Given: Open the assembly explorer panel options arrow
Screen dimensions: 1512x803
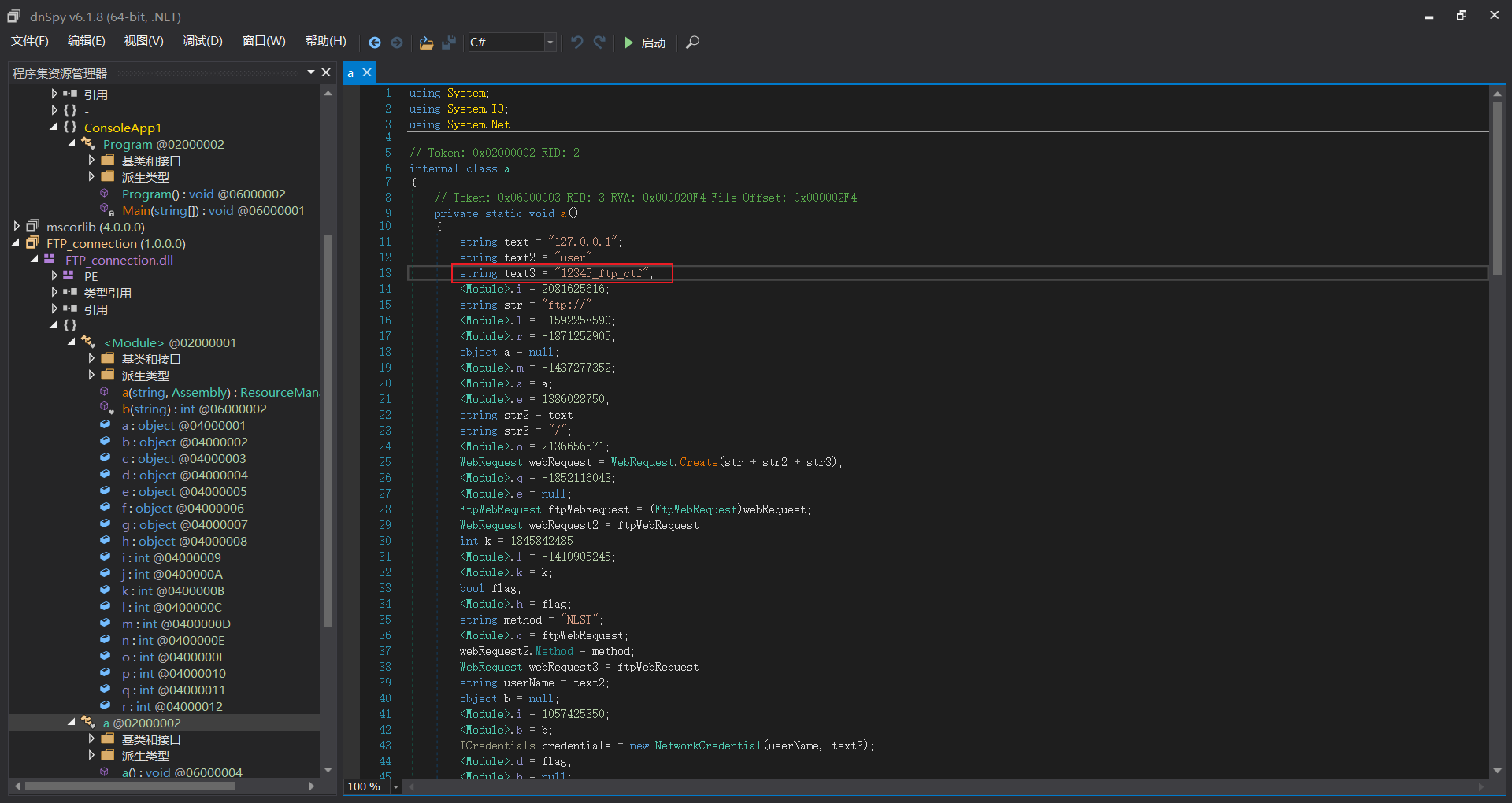Looking at the screenshot, I should click(x=311, y=72).
